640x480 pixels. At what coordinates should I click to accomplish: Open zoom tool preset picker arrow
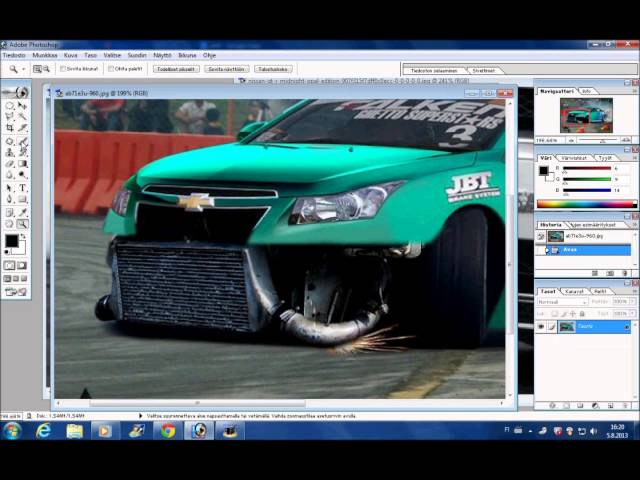pos(23,69)
